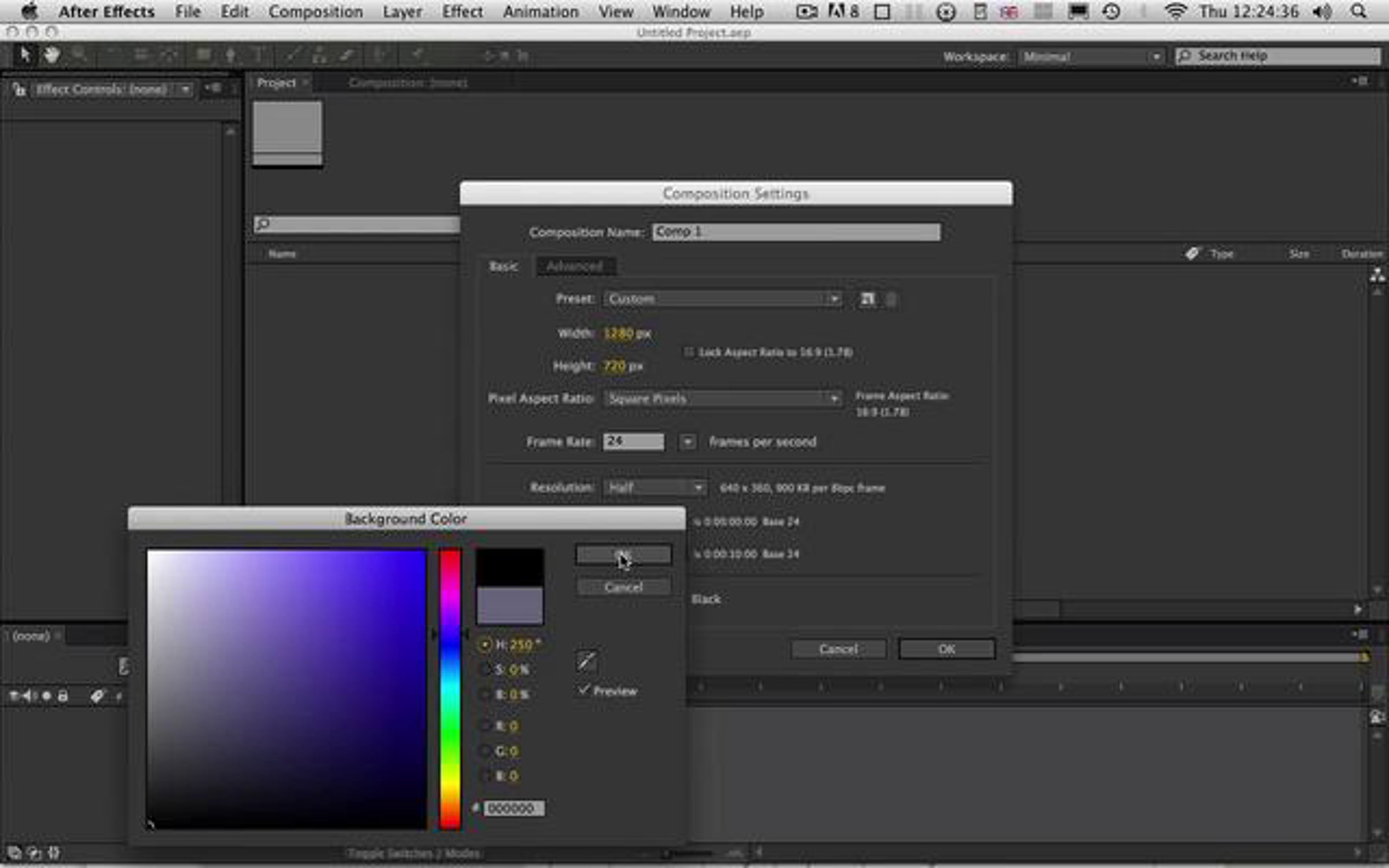The image size is (1389, 868).
Task: Pick color with the eyedropper icon
Action: (586, 661)
